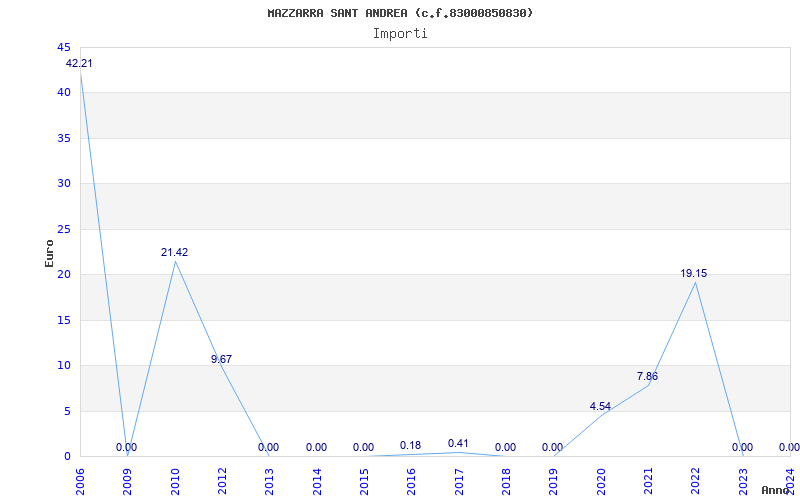Click the 0.00 value above year 2009
Screen dimensions: 800x500
pos(127,447)
